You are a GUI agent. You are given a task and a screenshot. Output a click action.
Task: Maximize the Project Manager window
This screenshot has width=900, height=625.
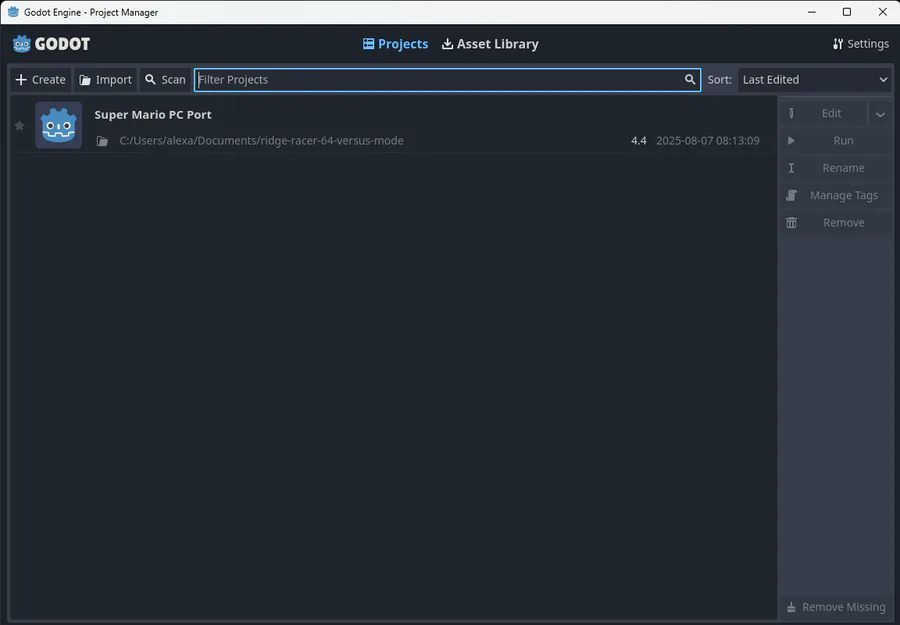(847, 12)
